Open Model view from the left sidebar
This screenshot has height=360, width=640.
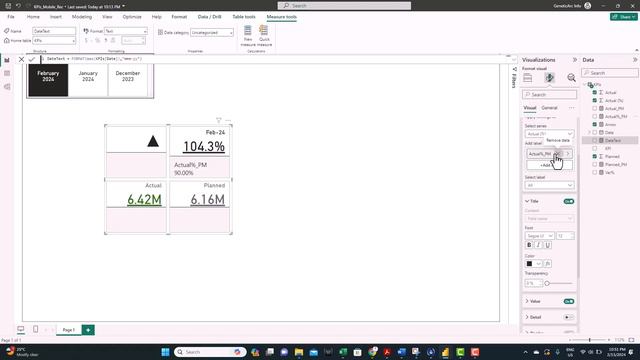point(7,87)
